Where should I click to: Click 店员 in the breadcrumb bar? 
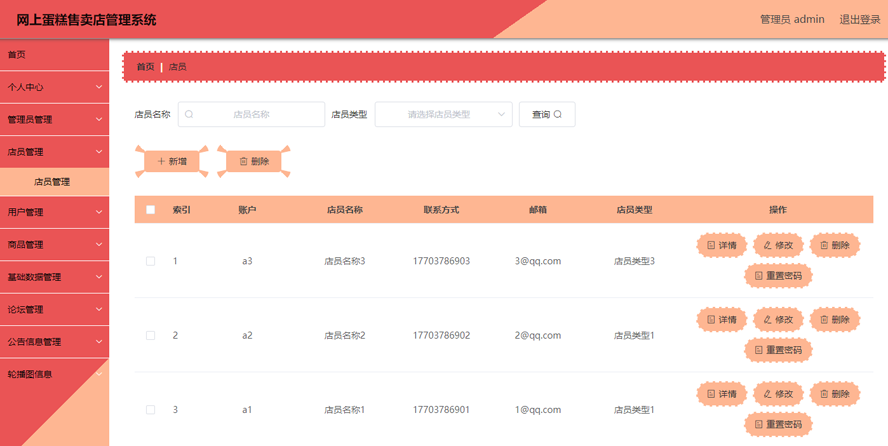pyautogui.click(x=178, y=67)
